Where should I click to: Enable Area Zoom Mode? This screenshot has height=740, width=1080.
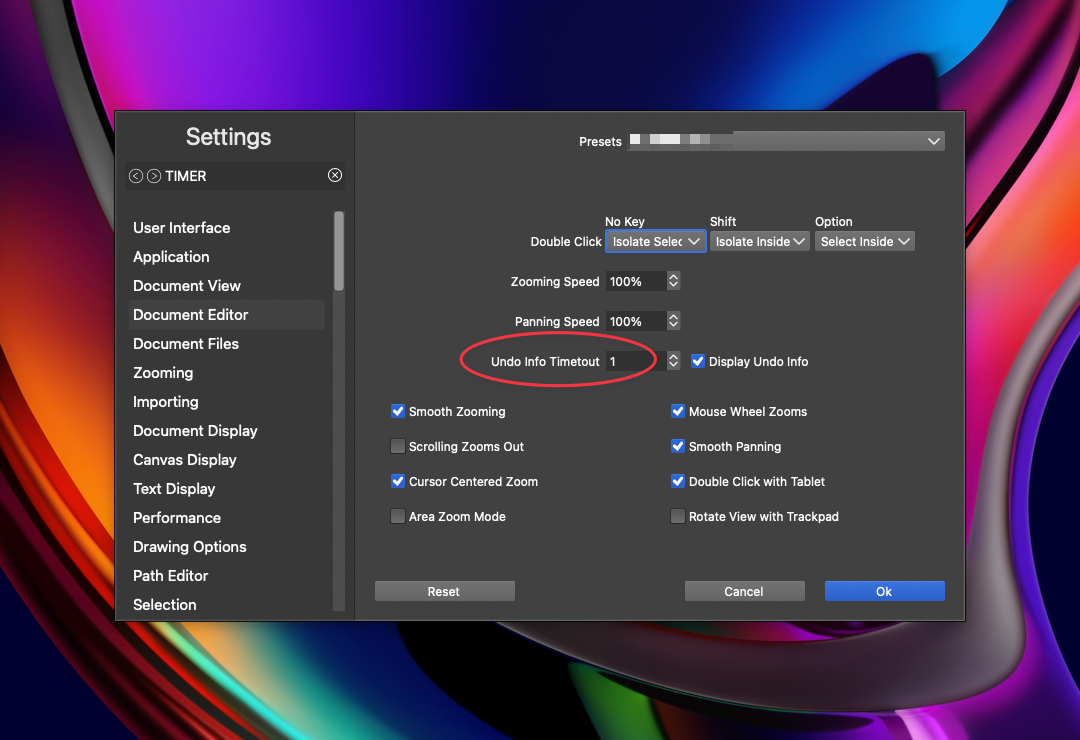click(397, 516)
